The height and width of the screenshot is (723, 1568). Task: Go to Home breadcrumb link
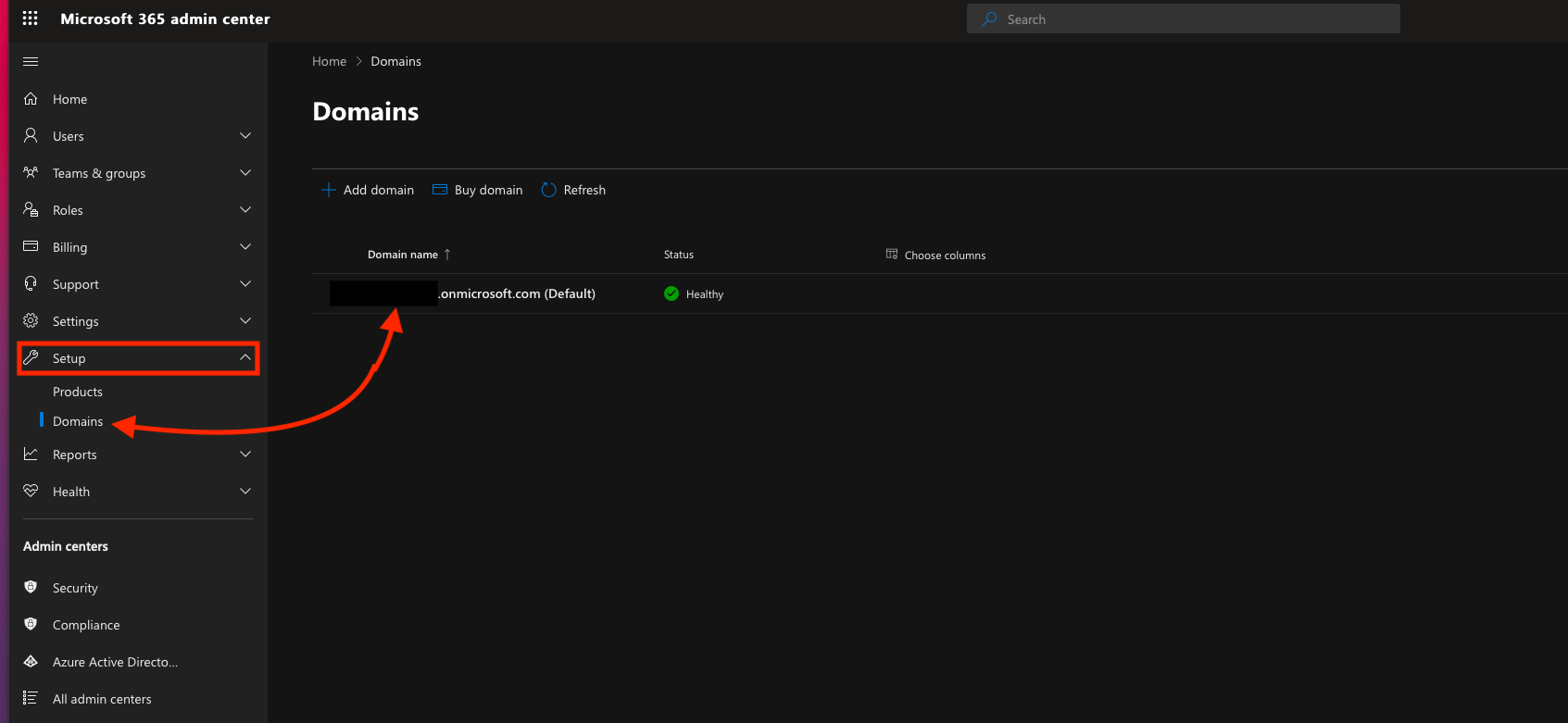(329, 61)
